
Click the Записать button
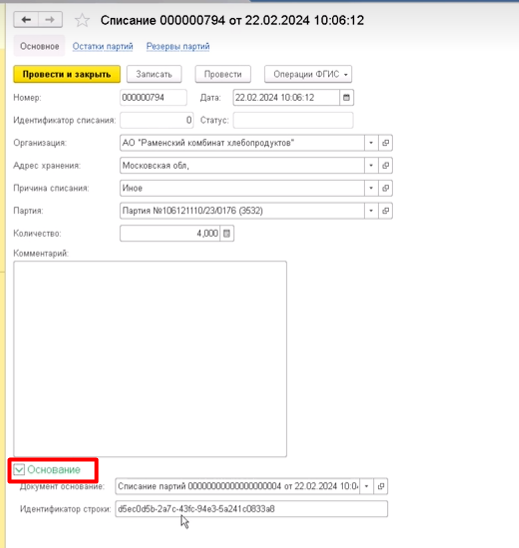coord(154,74)
